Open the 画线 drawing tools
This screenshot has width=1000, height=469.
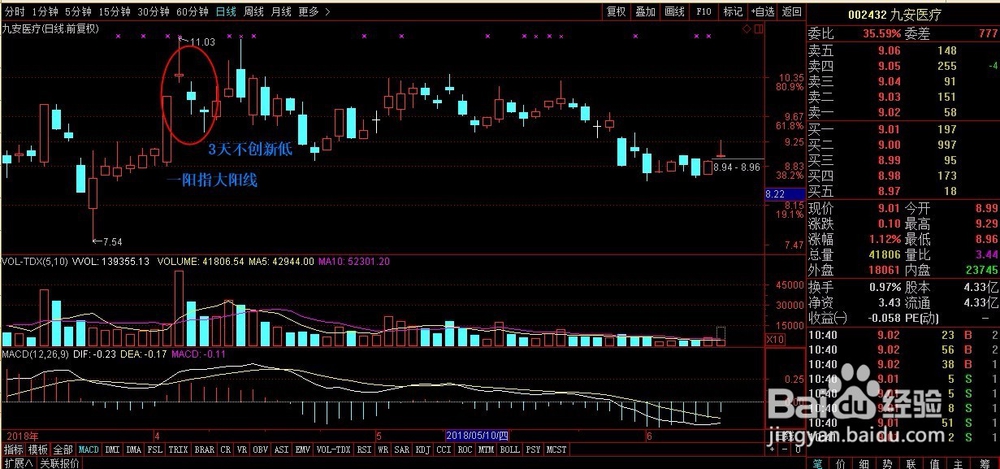coord(675,11)
